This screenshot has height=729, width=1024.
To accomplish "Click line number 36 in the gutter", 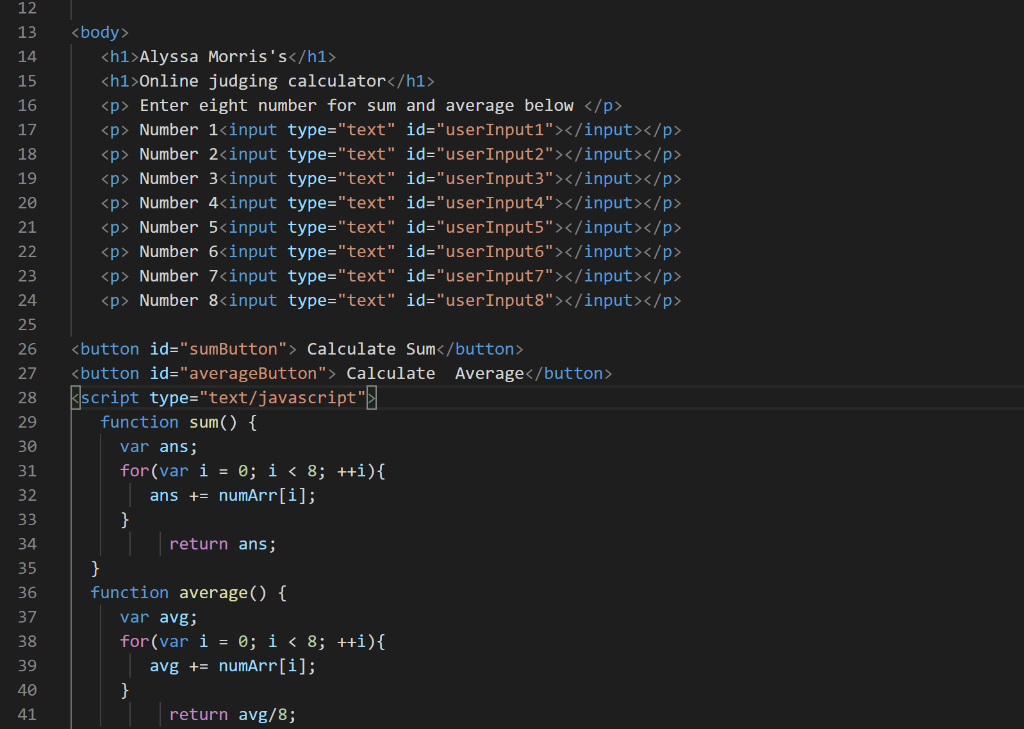I will click(27, 592).
